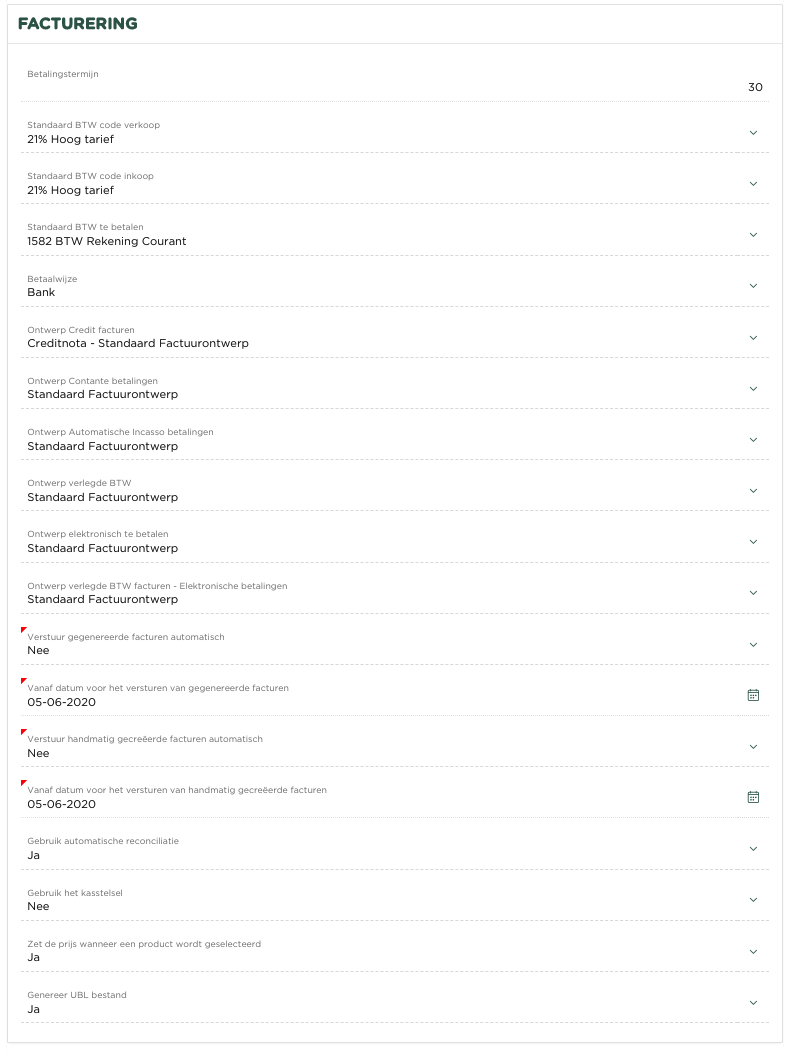Expand Standaard BTW code inkoop dropdown
Screen dimensions: 790x1050
click(x=753, y=184)
